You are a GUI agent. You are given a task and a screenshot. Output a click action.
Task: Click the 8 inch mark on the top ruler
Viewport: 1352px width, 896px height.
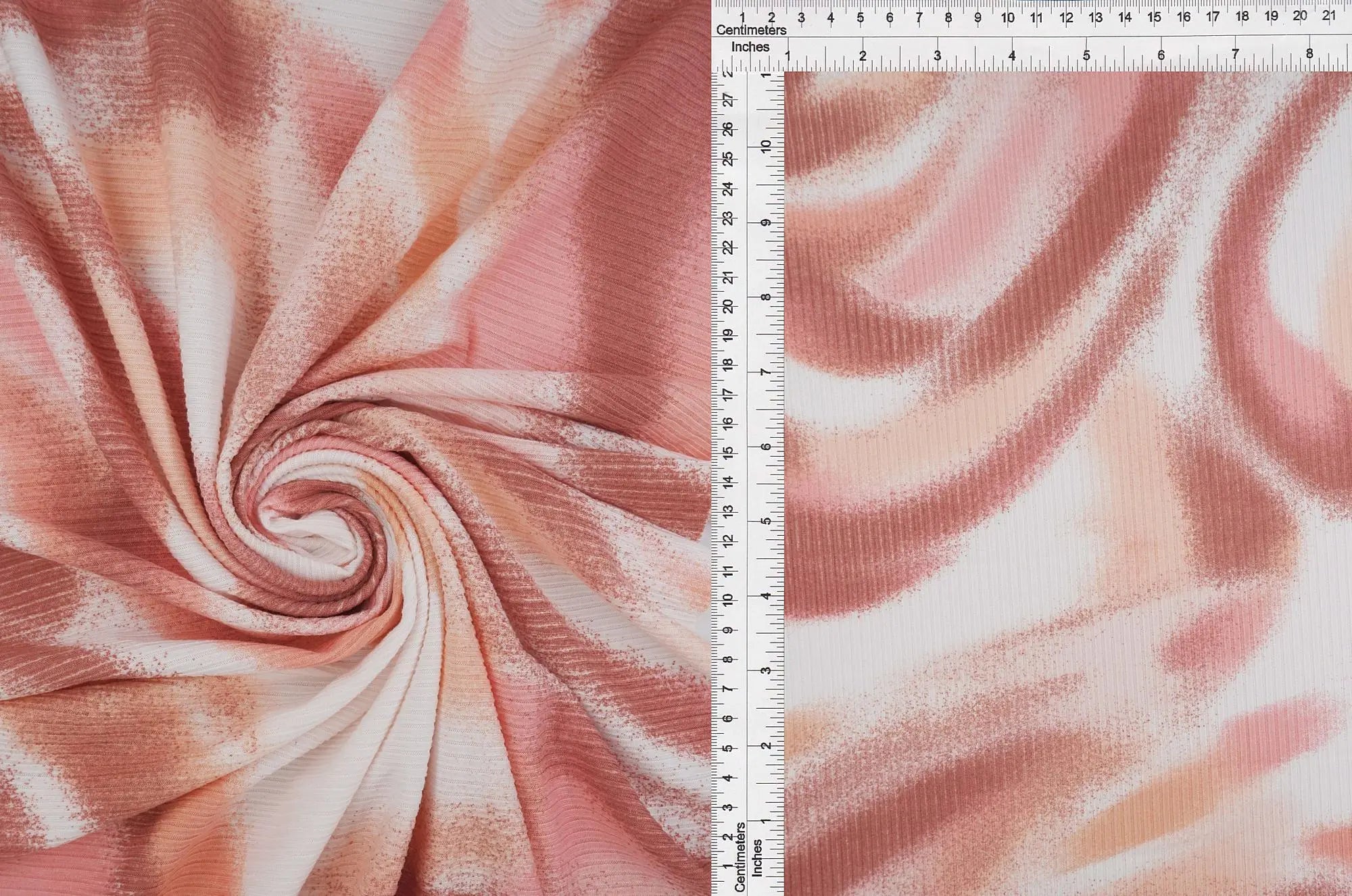pyautogui.click(x=1309, y=54)
